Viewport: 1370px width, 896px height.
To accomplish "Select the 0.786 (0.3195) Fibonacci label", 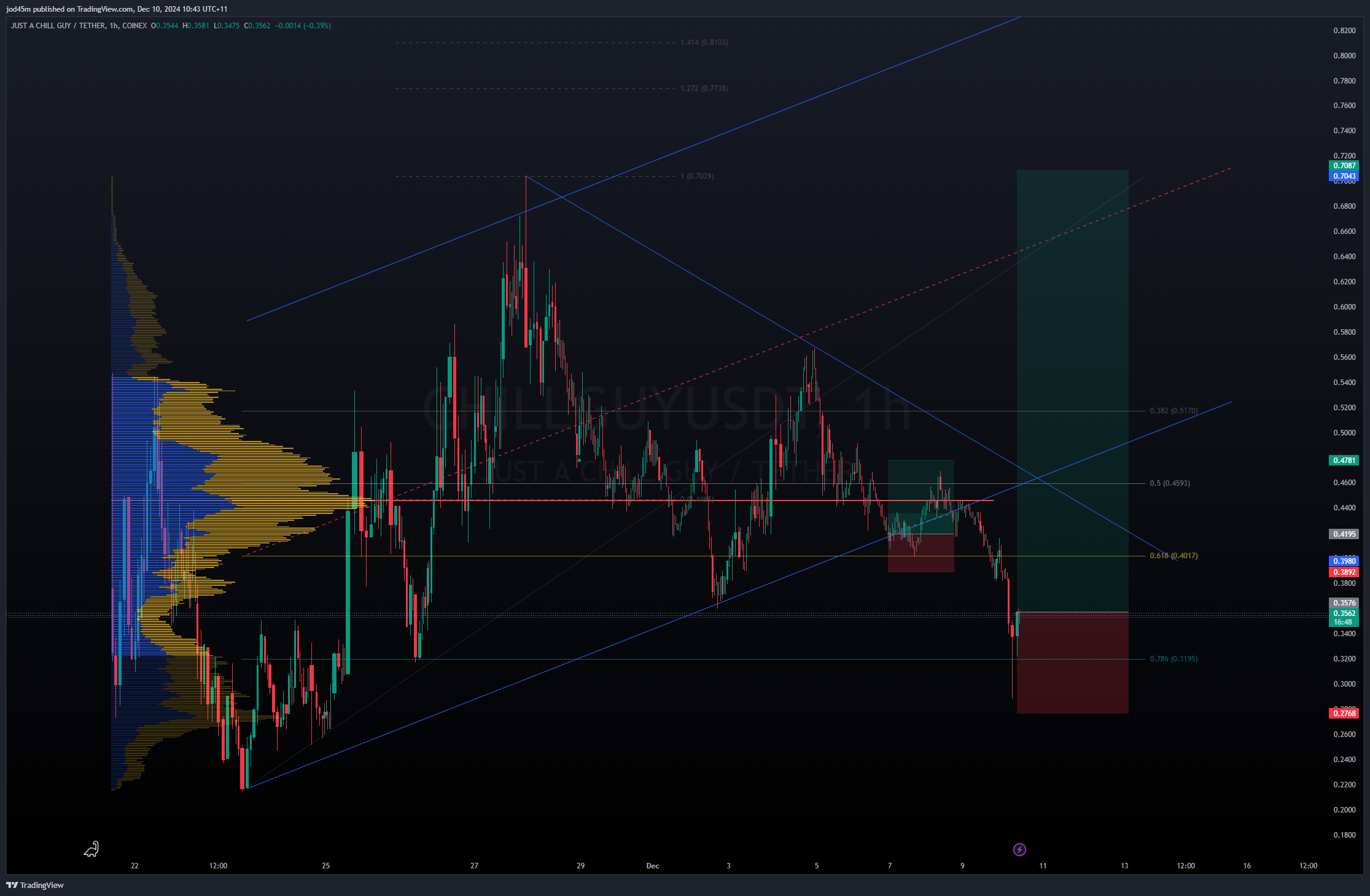I will (1173, 659).
